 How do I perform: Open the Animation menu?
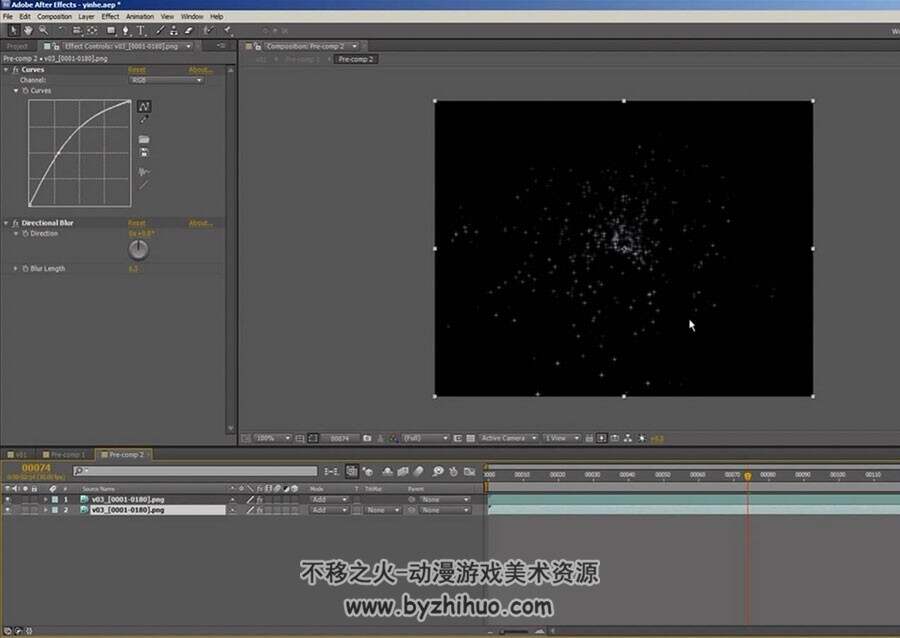pyautogui.click(x=140, y=17)
